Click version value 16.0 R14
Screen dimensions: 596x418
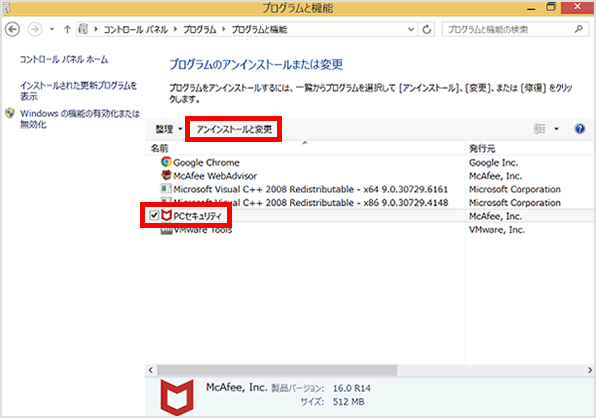click(352, 388)
